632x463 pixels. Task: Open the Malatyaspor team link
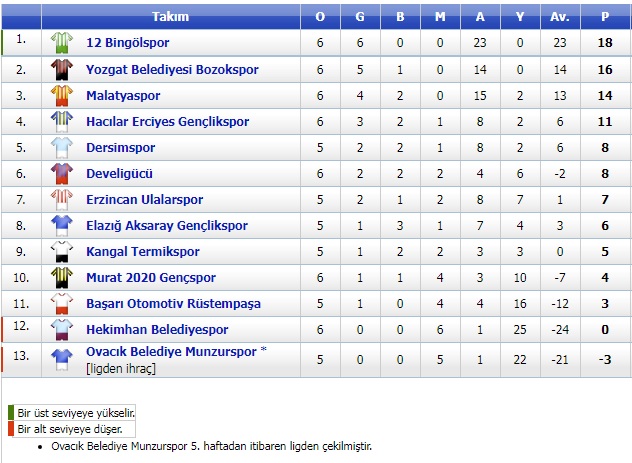123,96
